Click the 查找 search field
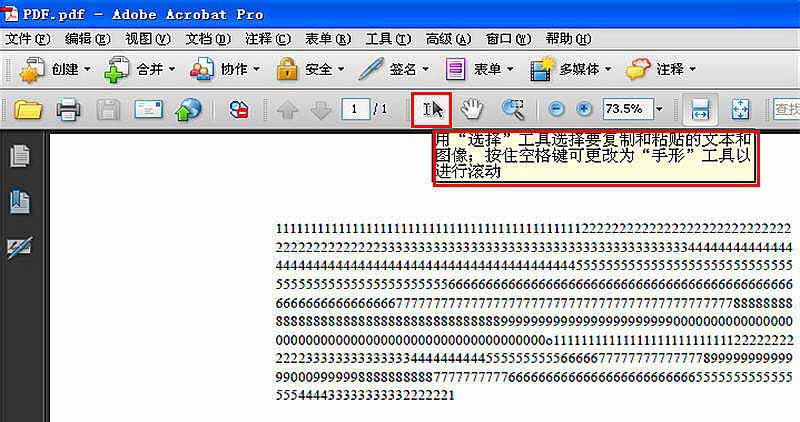800x422 pixels. point(786,109)
